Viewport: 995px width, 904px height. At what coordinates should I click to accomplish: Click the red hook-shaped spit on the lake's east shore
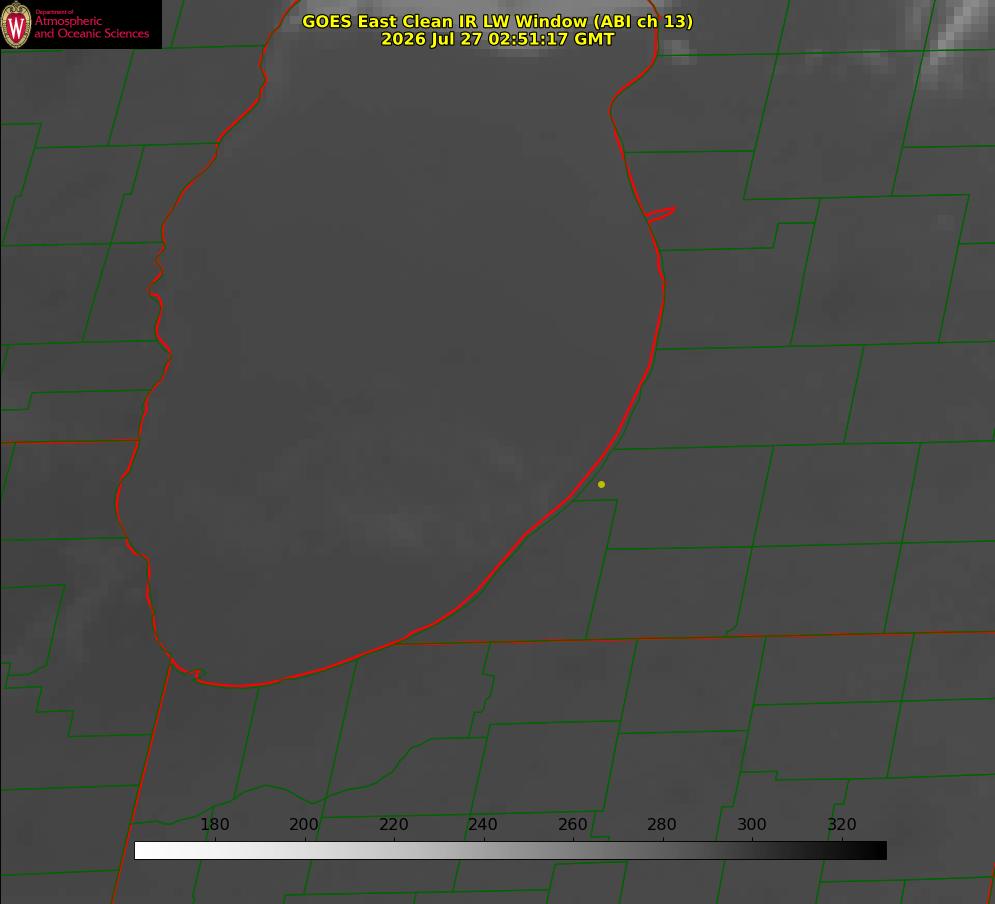pos(660,214)
